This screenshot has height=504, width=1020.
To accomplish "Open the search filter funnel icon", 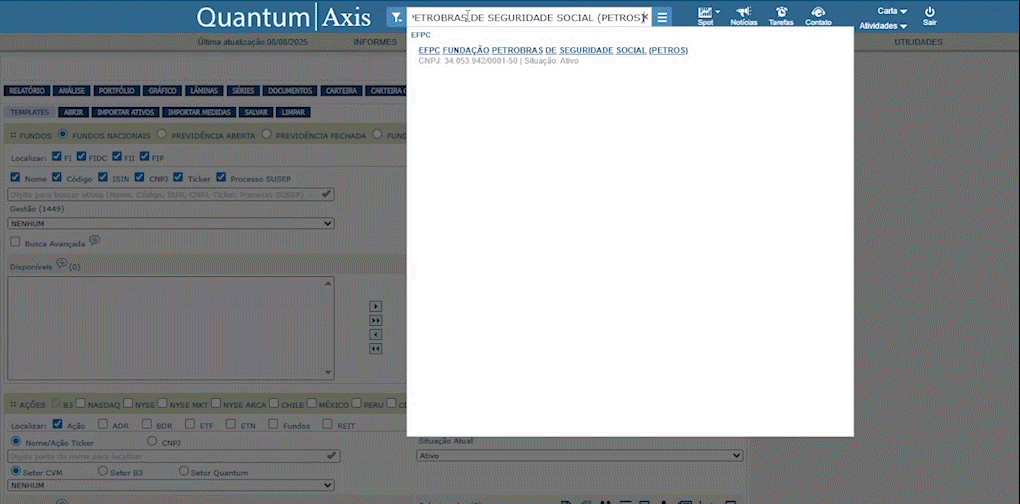I will pos(396,18).
